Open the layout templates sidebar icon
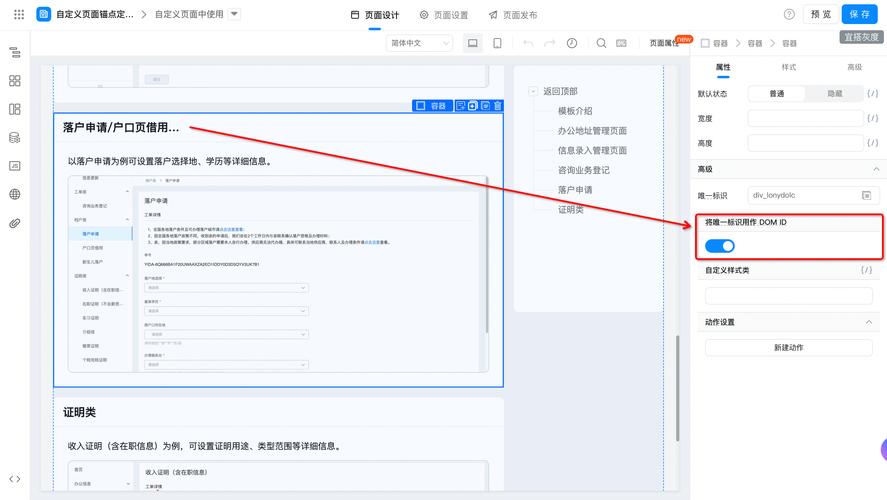 tap(15, 109)
